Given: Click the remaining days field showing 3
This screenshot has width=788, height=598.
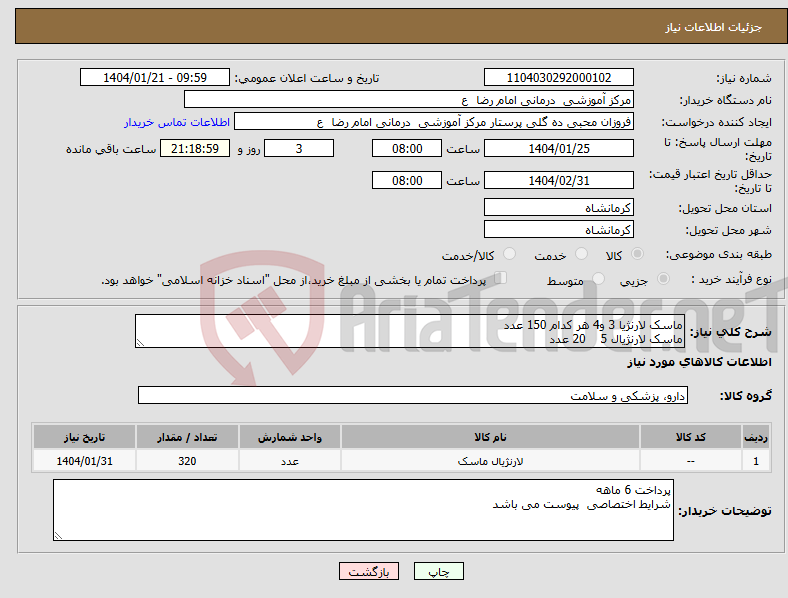Looking at the screenshot, I should [x=299, y=148].
